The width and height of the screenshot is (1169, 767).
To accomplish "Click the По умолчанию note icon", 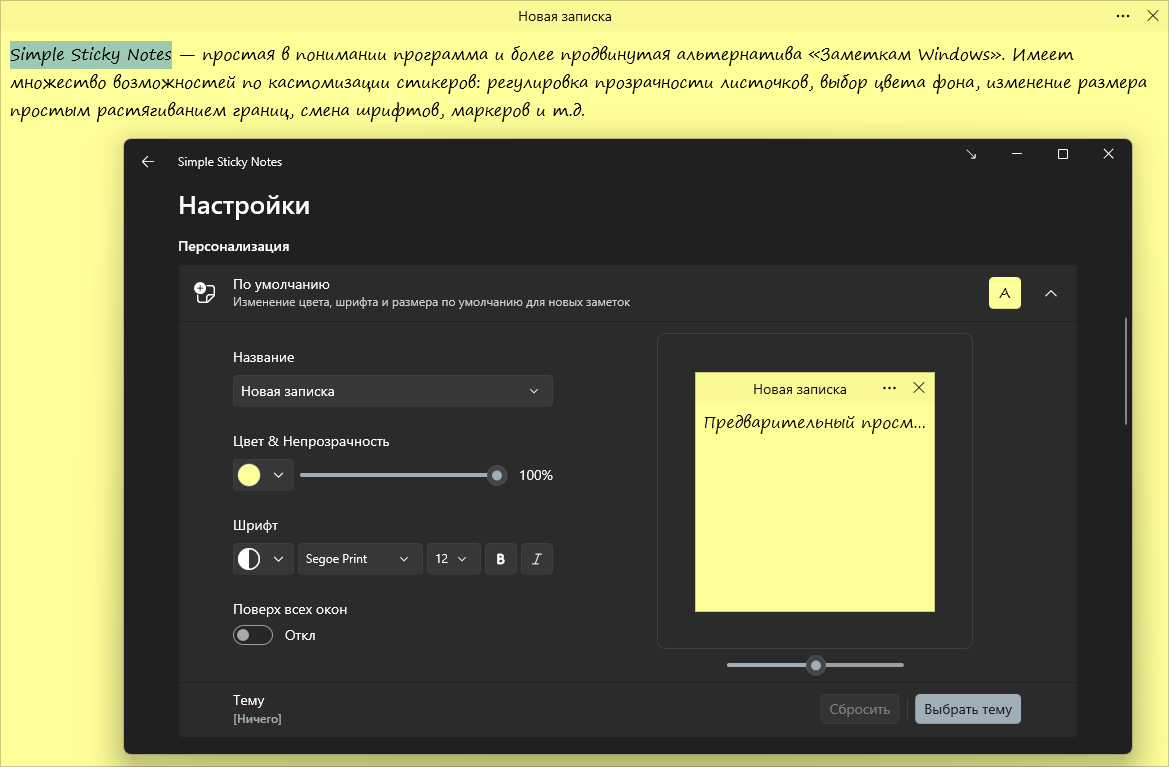I will pyautogui.click(x=204, y=293).
